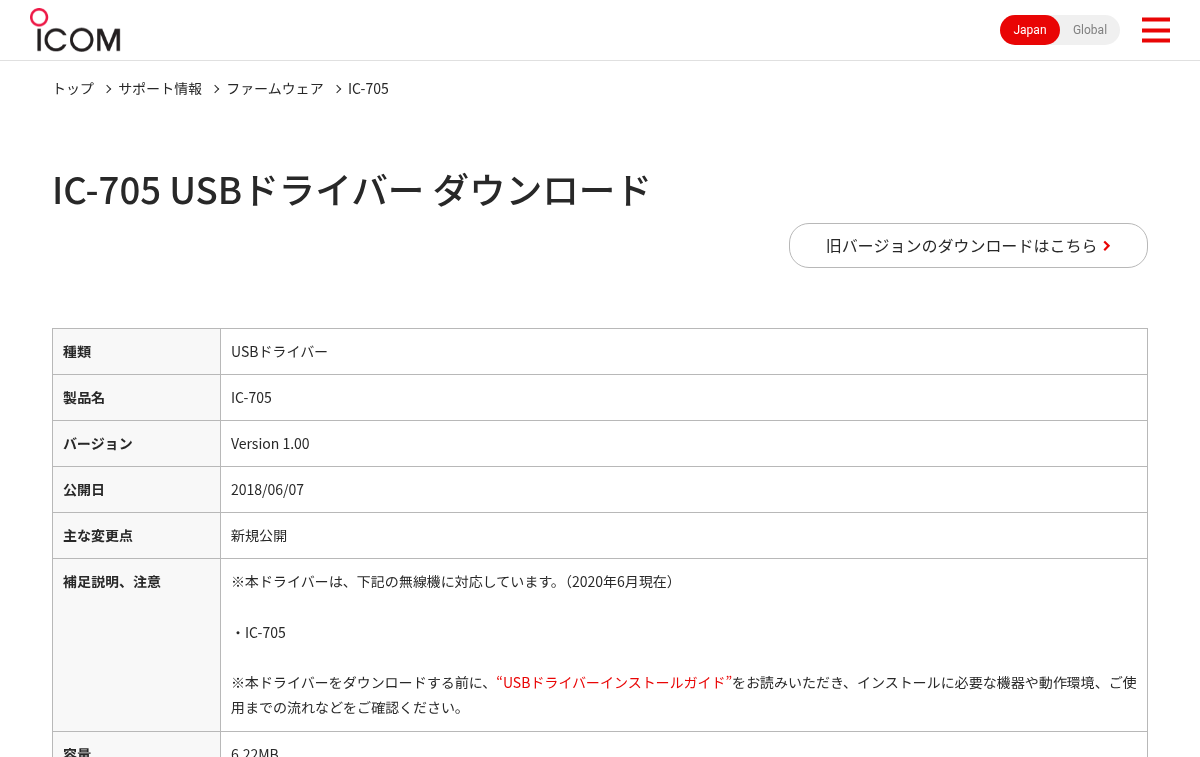
Task: Click the ・IC-705 list entry in notes
Action: click(258, 633)
